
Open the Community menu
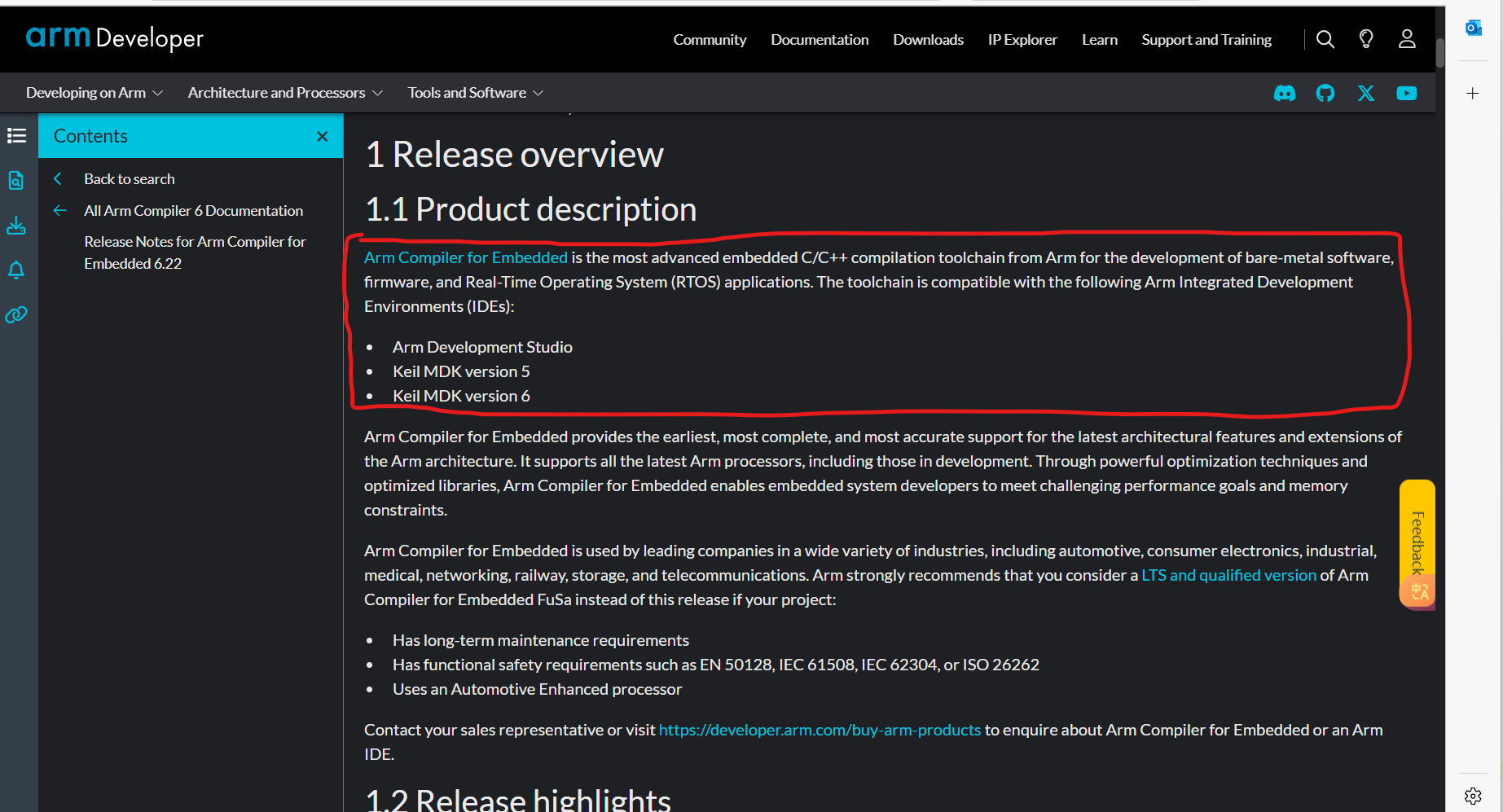pyautogui.click(x=710, y=39)
